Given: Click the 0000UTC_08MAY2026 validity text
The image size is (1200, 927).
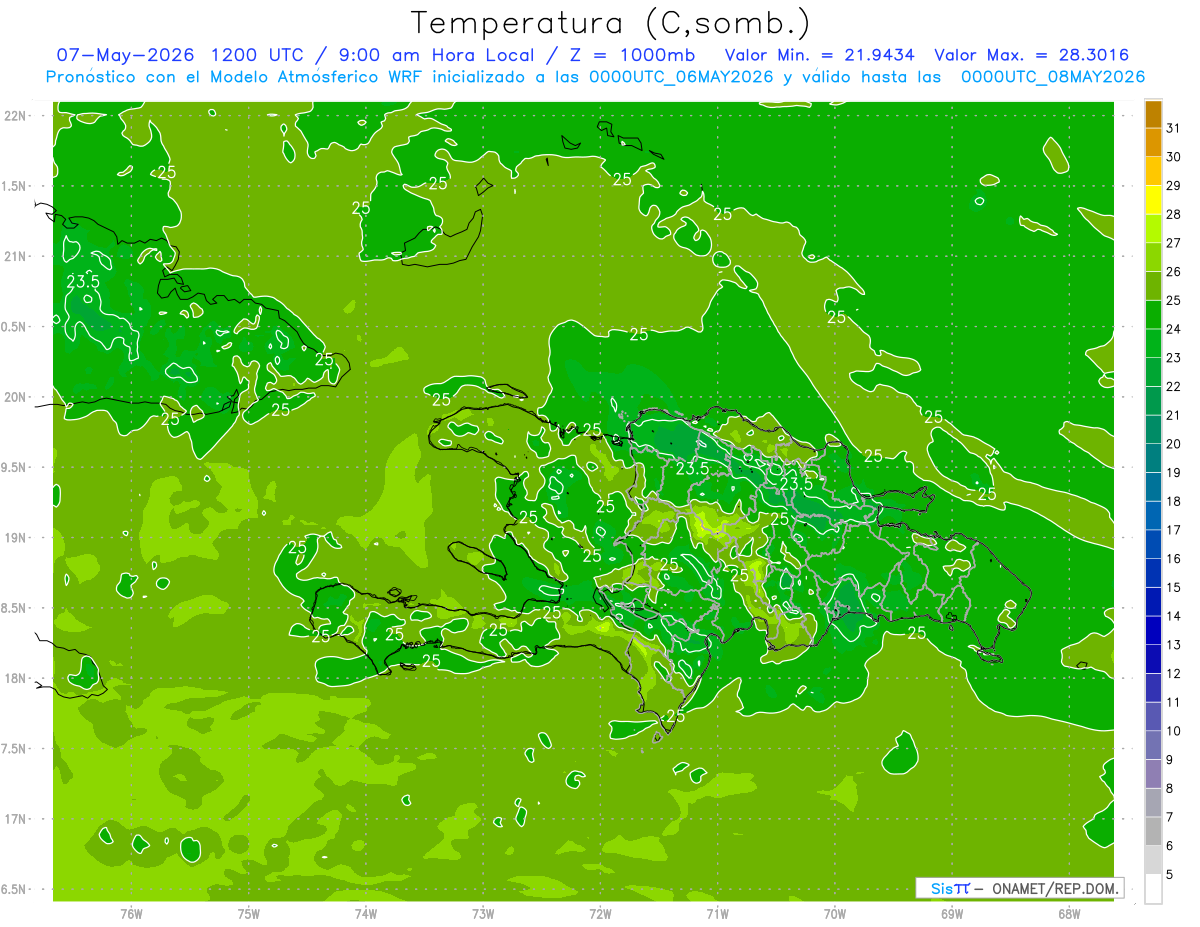Looking at the screenshot, I should pos(1053,77).
